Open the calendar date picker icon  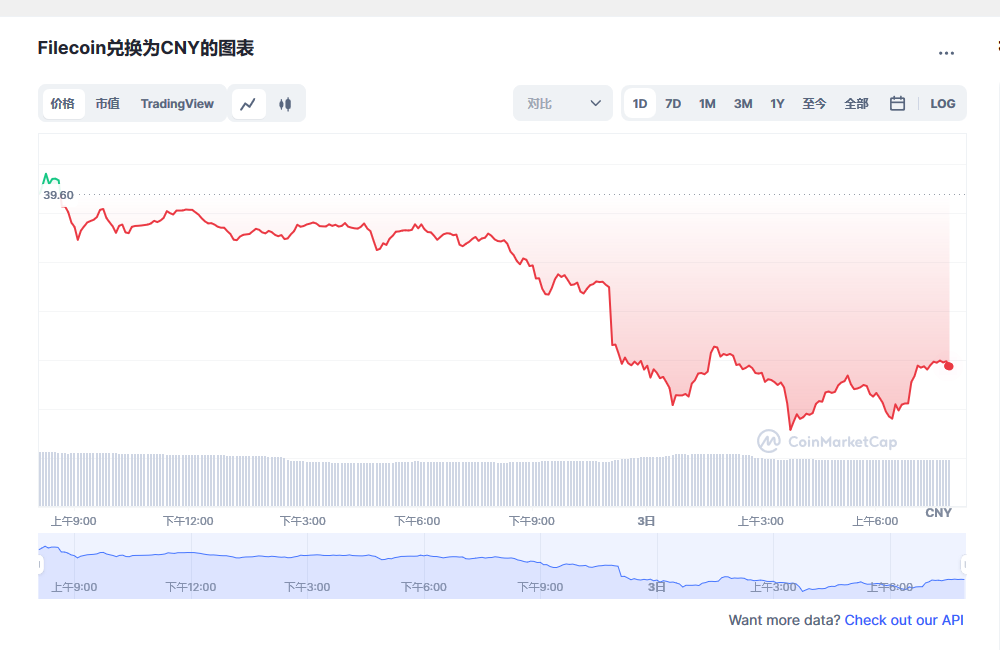tap(896, 103)
